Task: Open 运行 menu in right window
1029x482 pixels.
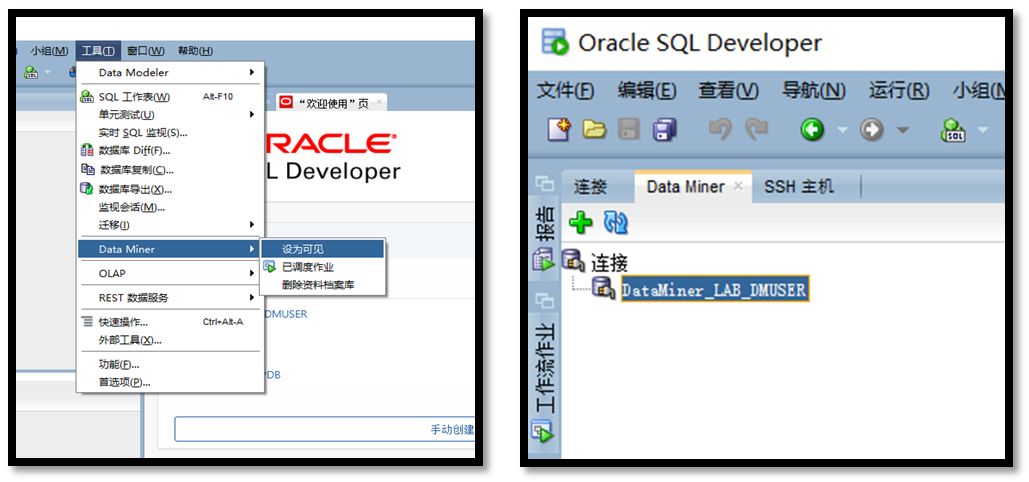Action: tap(899, 90)
